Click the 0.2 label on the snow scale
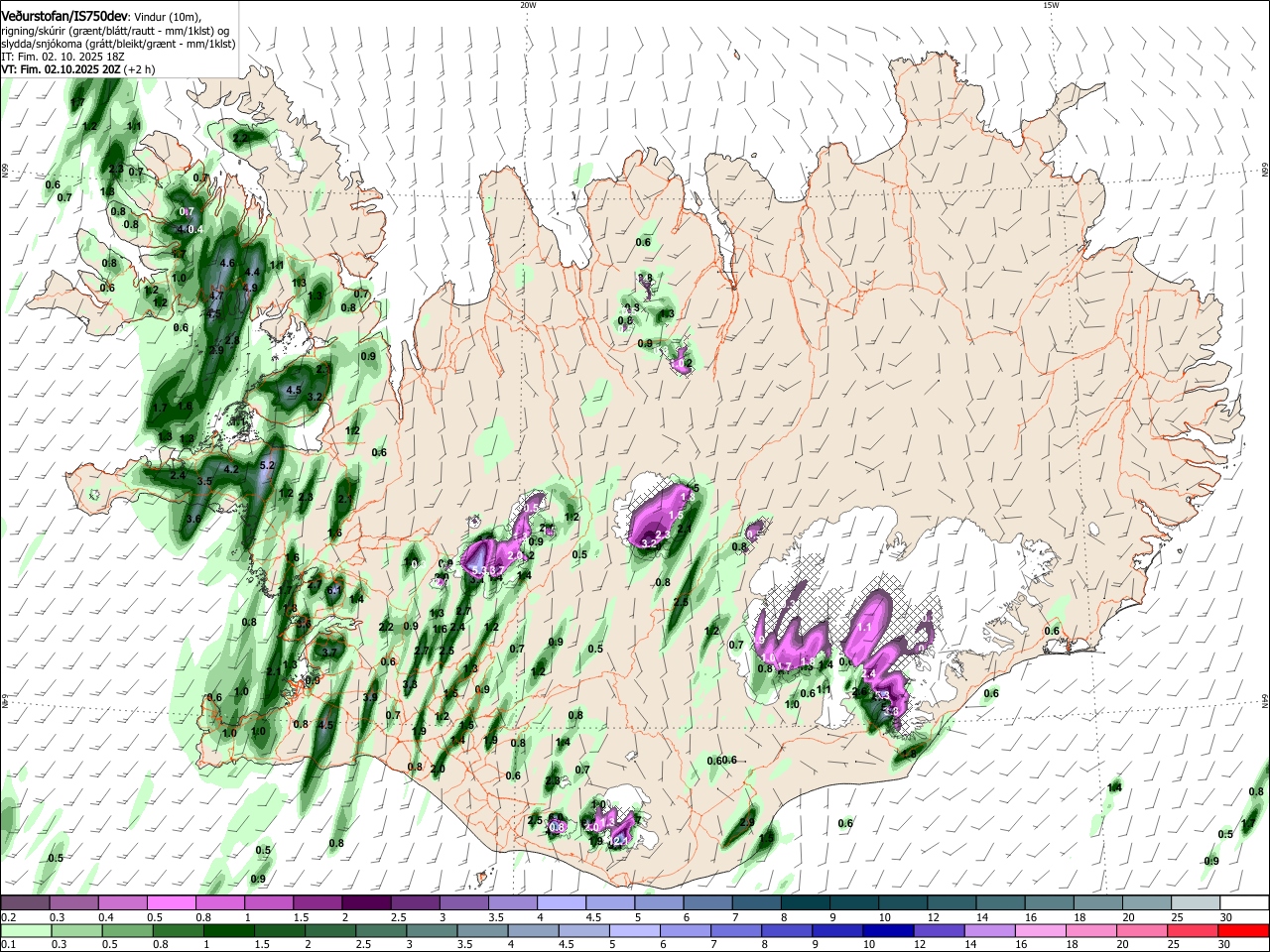This screenshot has height=952, width=1270. point(7,918)
